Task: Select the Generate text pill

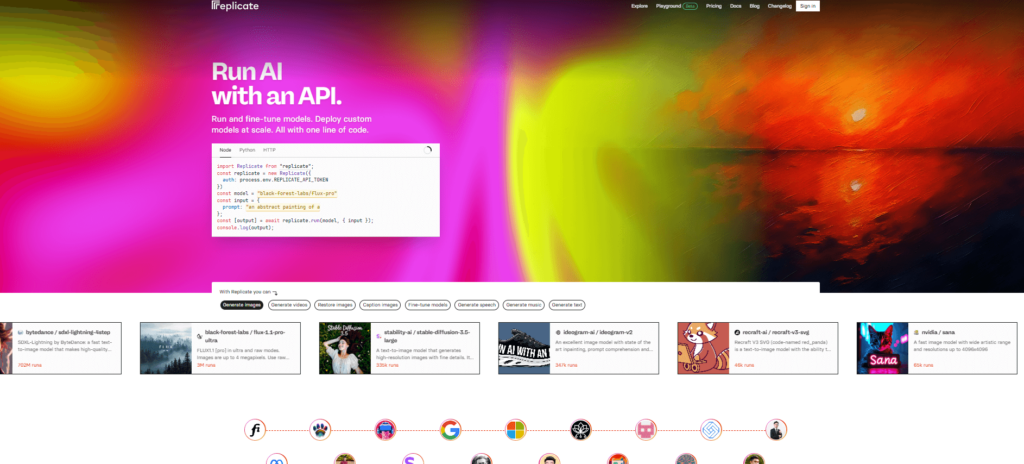Action: click(567, 305)
